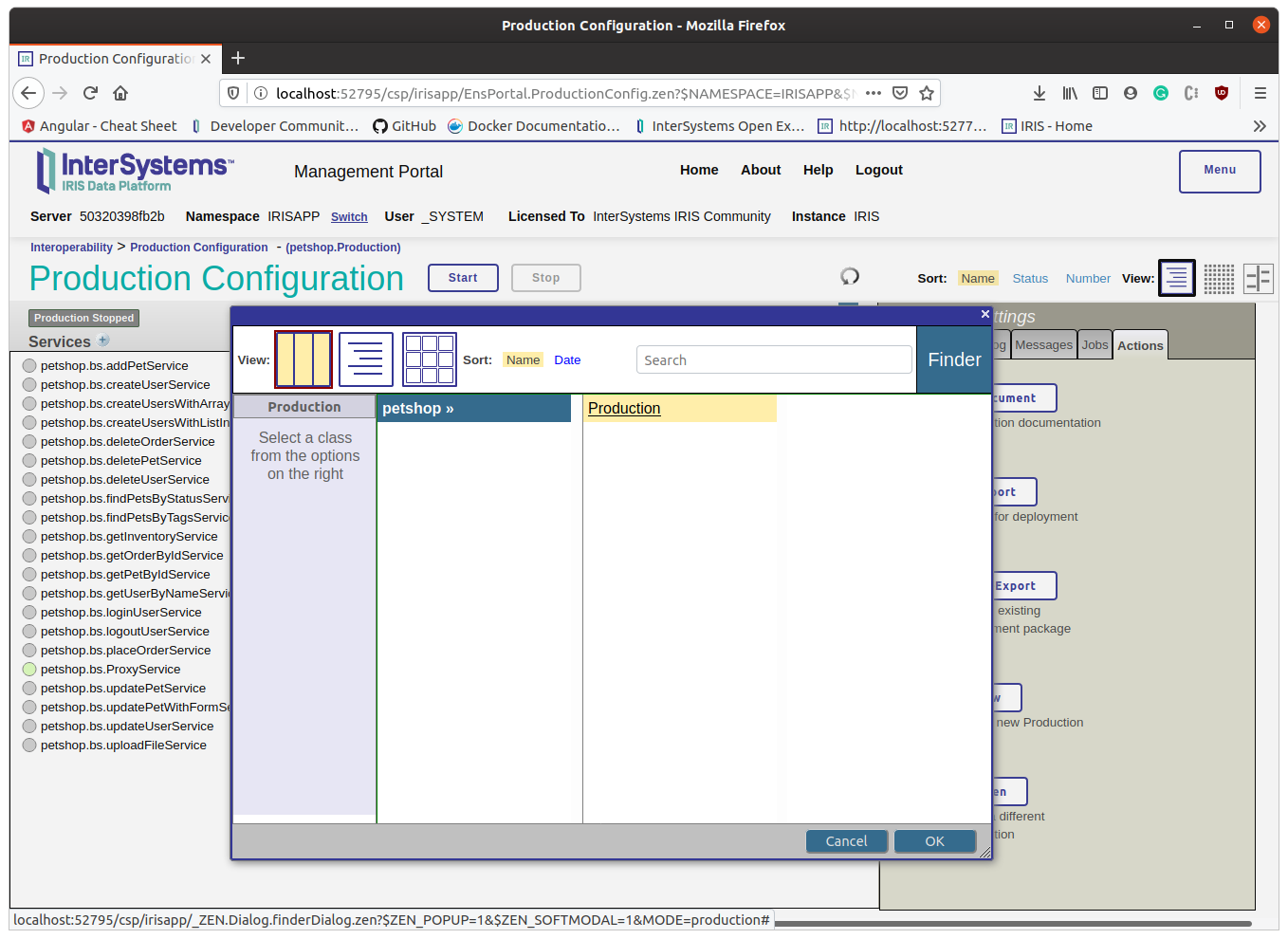Viewport: 1288px width, 939px height.
Task: Save page to Pocket icon
Action: coord(900,93)
